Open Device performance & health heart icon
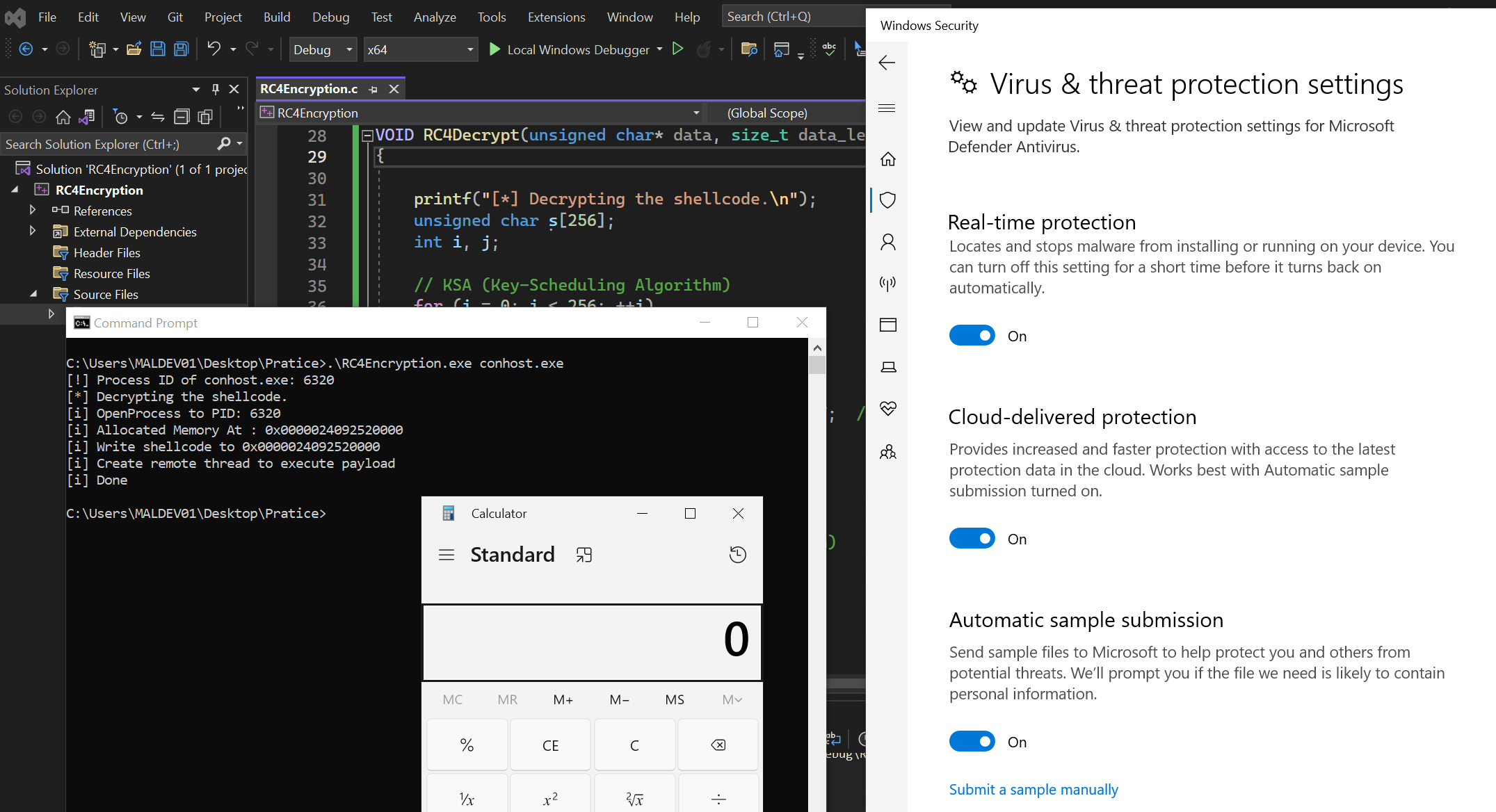 pyautogui.click(x=887, y=408)
